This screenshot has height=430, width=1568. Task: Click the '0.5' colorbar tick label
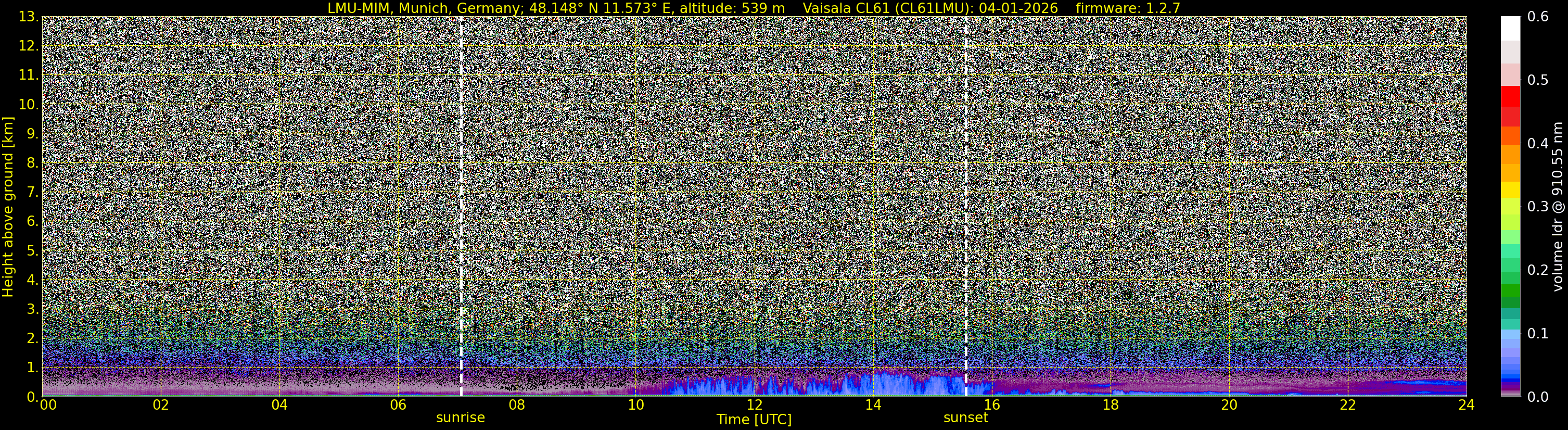pyautogui.click(x=1538, y=80)
